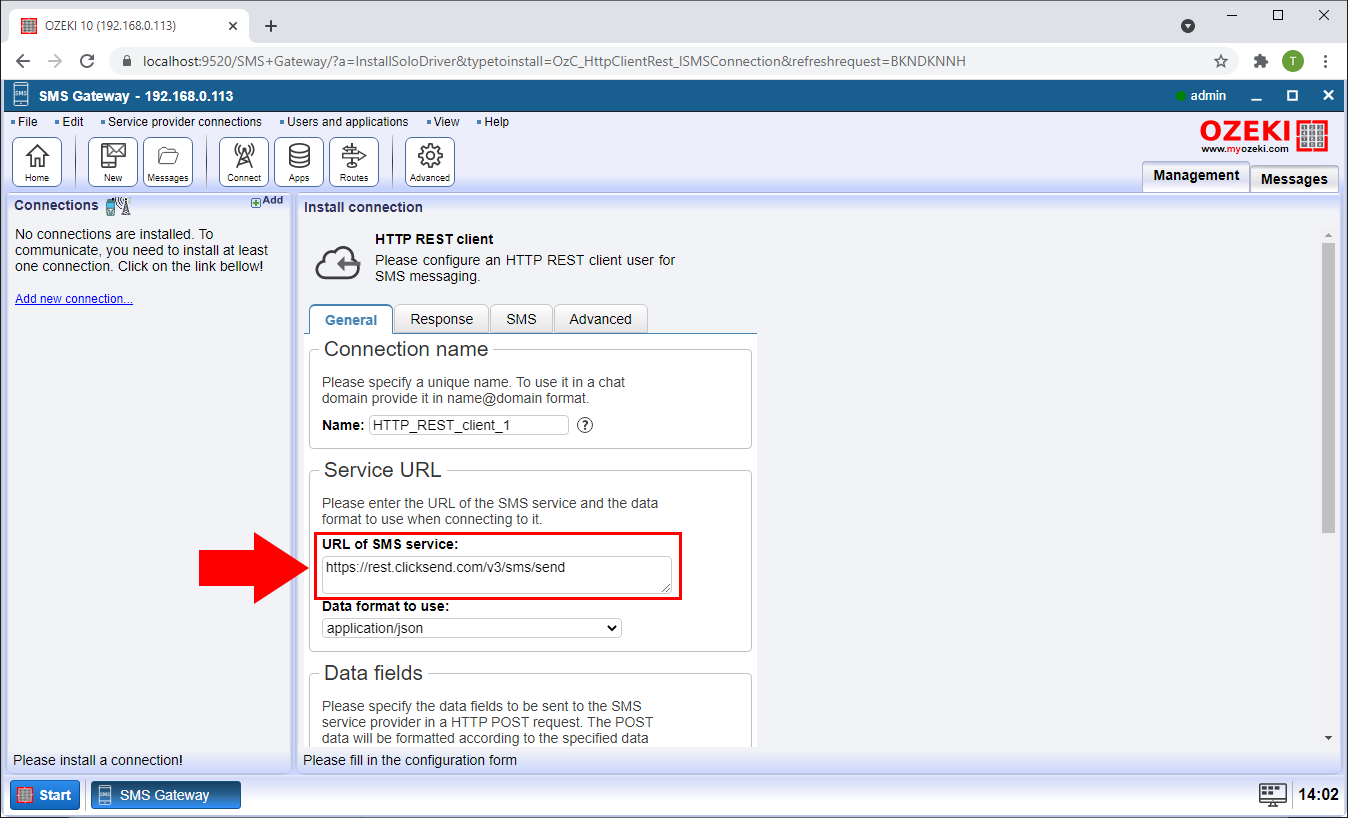
Task: Open a new browser tab with plus
Action: pyautogui.click(x=271, y=26)
